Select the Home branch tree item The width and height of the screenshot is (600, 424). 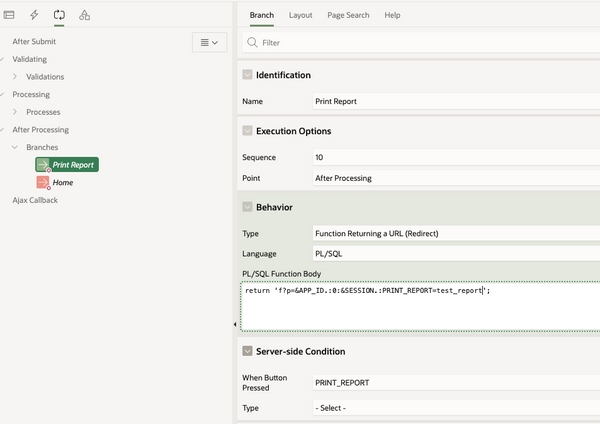pos(63,183)
